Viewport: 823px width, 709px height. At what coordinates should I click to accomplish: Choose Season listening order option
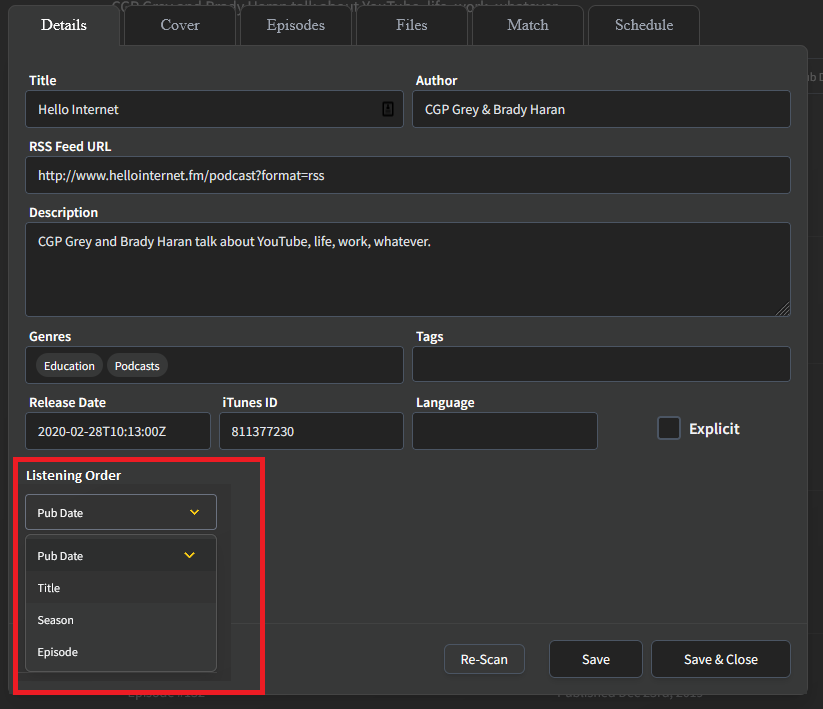(x=121, y=620)
